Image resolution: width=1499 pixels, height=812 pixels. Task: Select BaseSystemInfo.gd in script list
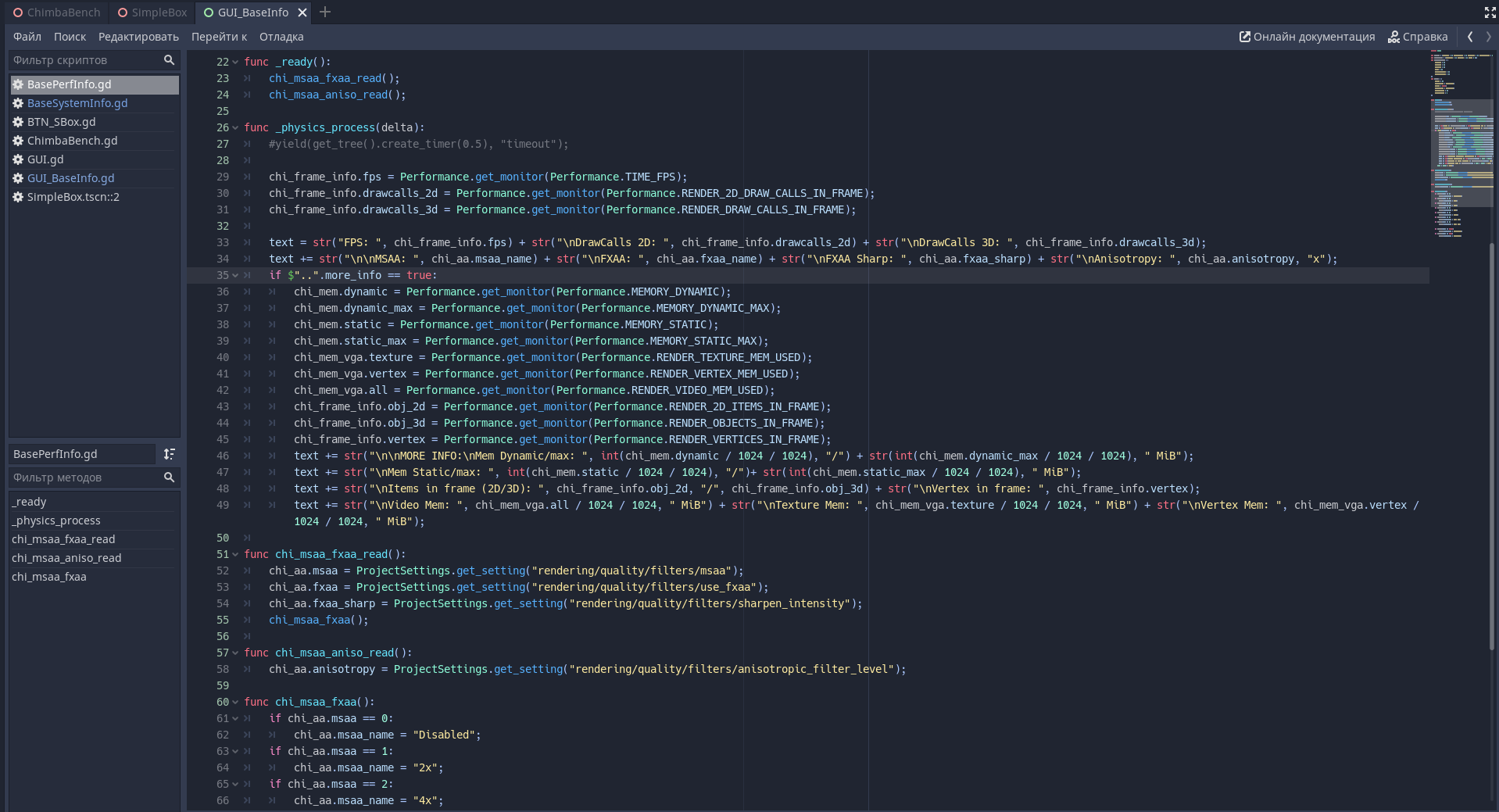(77, 103)
